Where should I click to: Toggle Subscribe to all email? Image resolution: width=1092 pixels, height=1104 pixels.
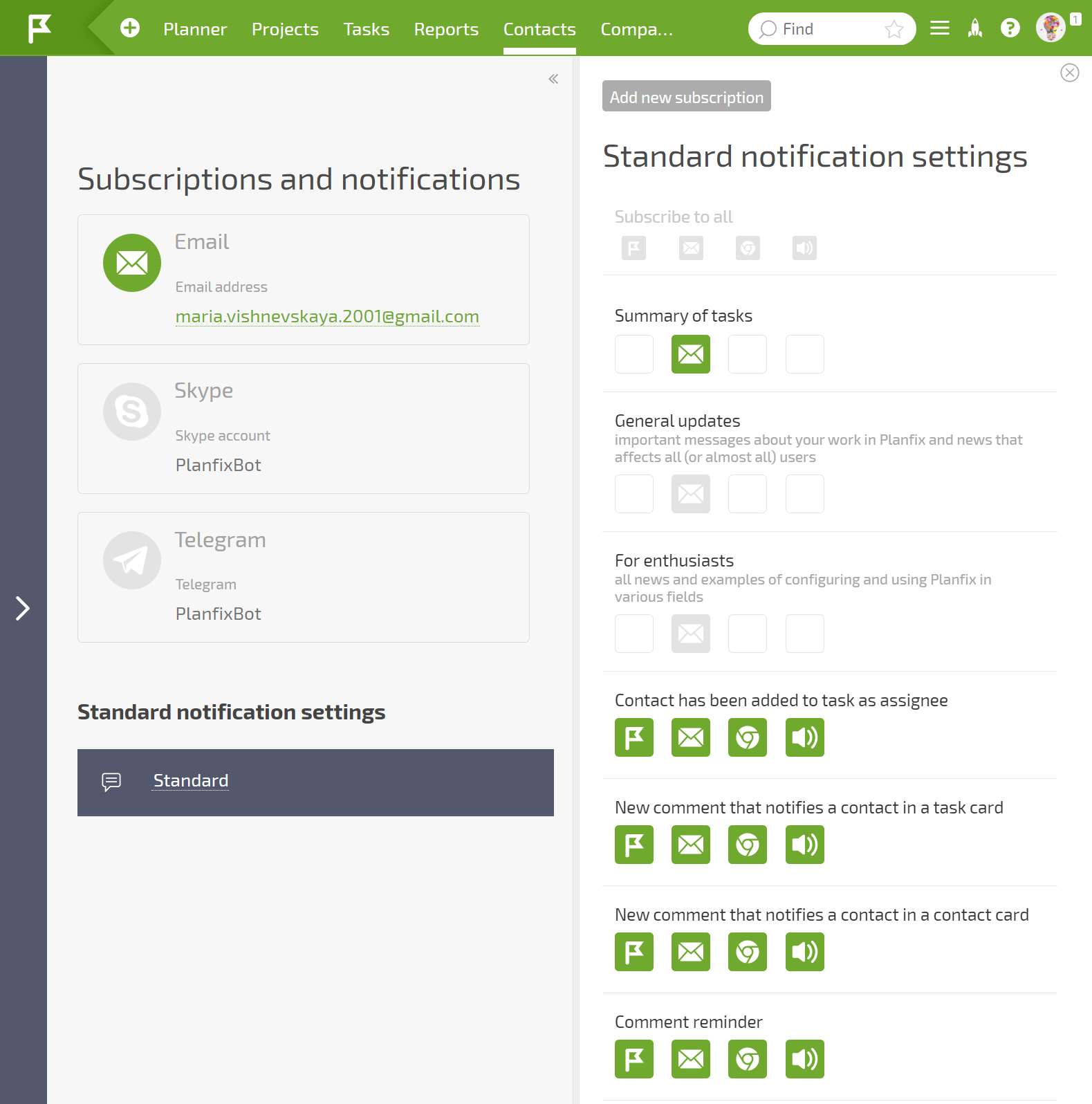pyautogui.click(x=691, y=248)
